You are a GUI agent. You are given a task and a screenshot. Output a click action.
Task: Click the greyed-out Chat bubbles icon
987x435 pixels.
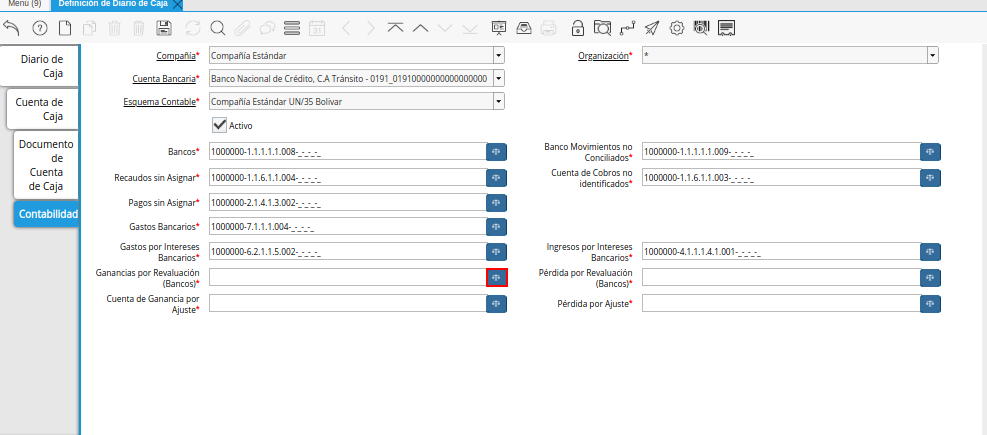(268, 28)
